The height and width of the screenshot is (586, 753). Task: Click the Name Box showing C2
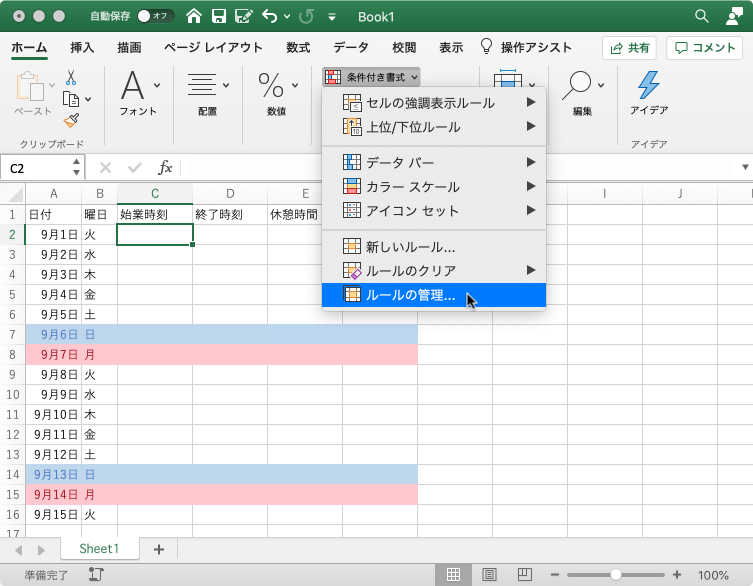(36, 168)
